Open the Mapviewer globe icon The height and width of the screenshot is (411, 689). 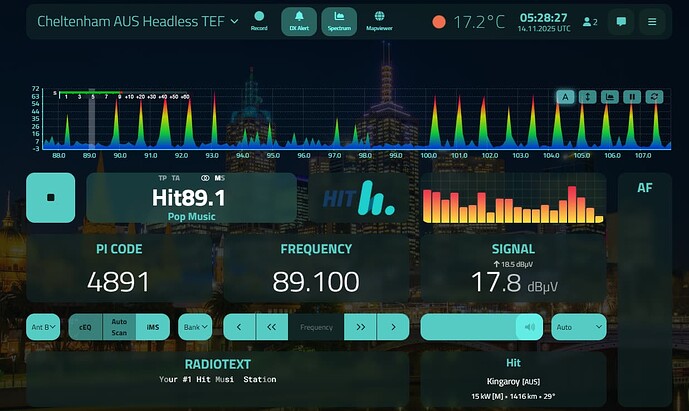pos(379,21)
